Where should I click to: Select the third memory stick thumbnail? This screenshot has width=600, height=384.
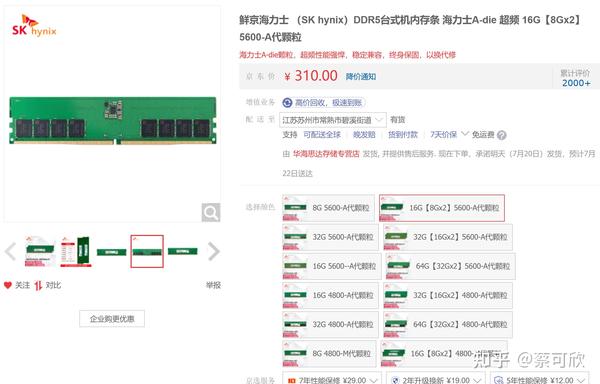[111, 252]
